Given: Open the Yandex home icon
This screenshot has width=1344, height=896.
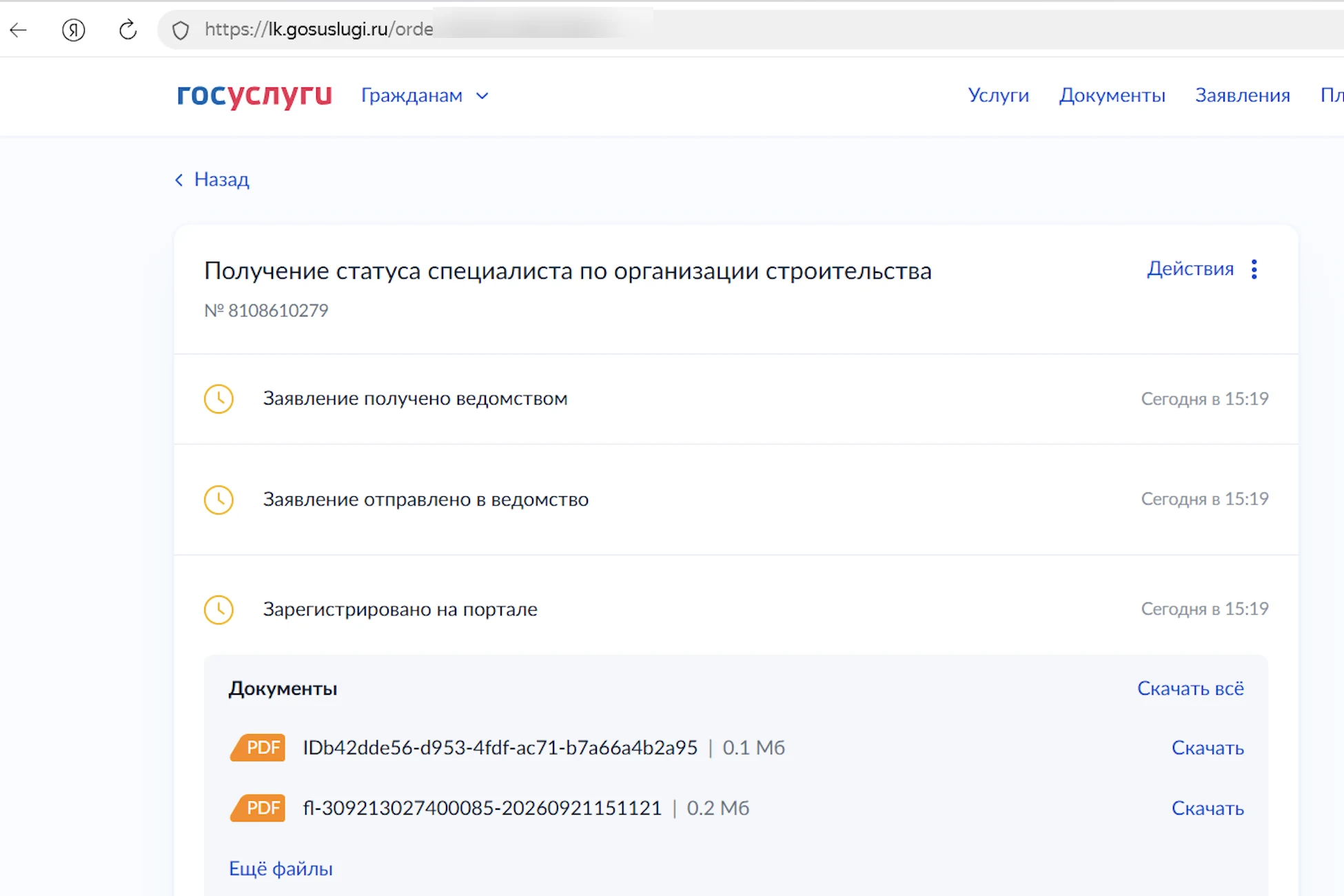Looking at the screenshot, I should click(73, 30).
